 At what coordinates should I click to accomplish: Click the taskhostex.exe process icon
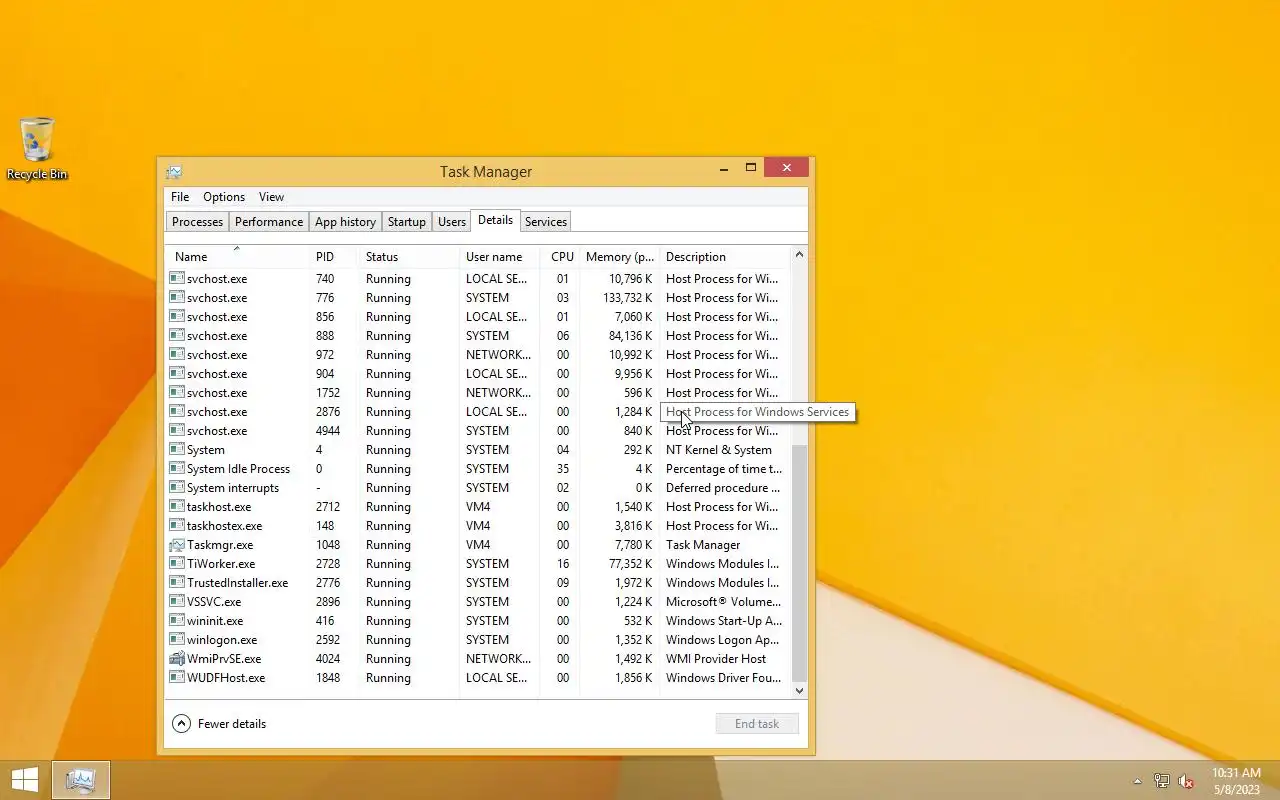click(176, 526)
